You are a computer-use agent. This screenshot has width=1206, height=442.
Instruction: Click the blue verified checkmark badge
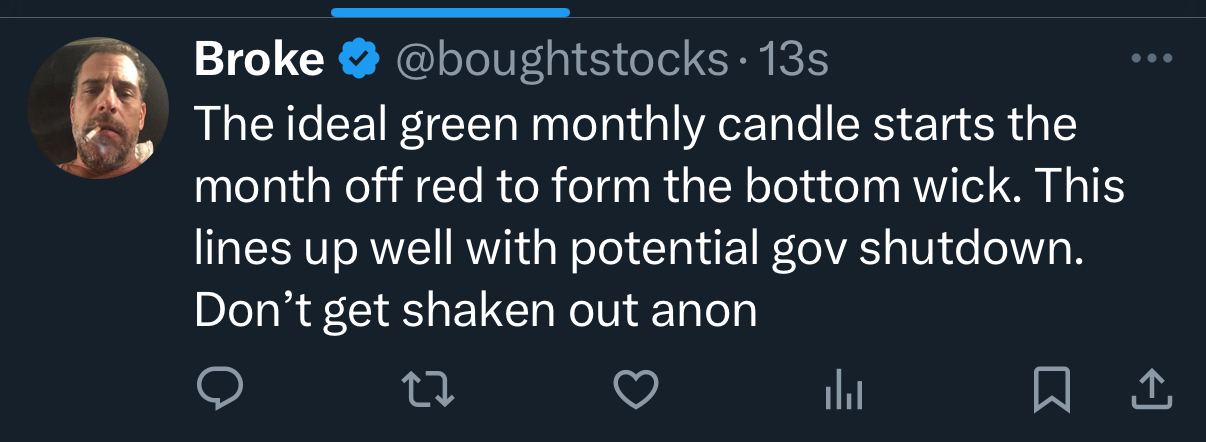click(x=361, y=62)
